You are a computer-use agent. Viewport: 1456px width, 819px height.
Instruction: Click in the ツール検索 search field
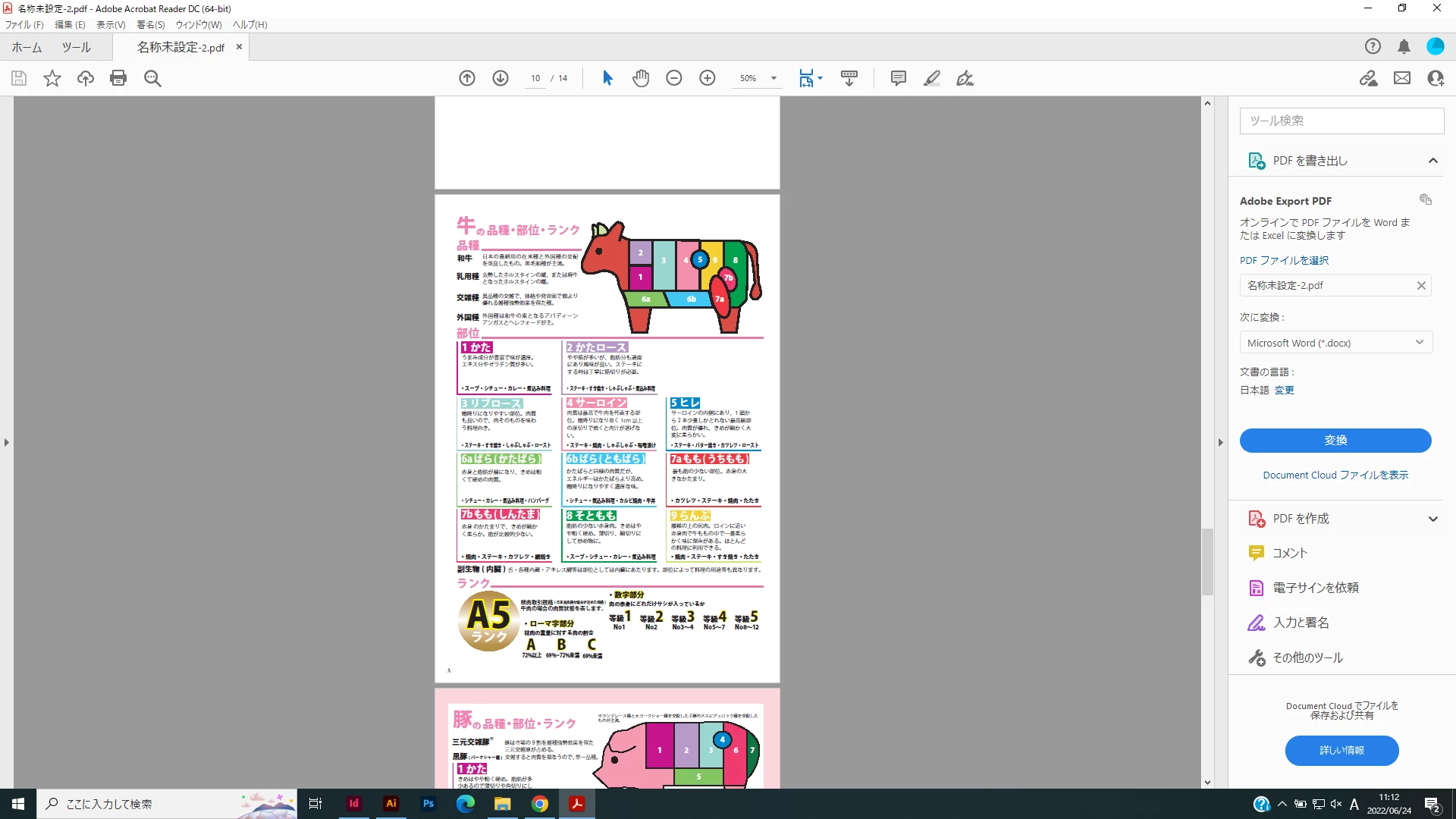[1341, 121]
